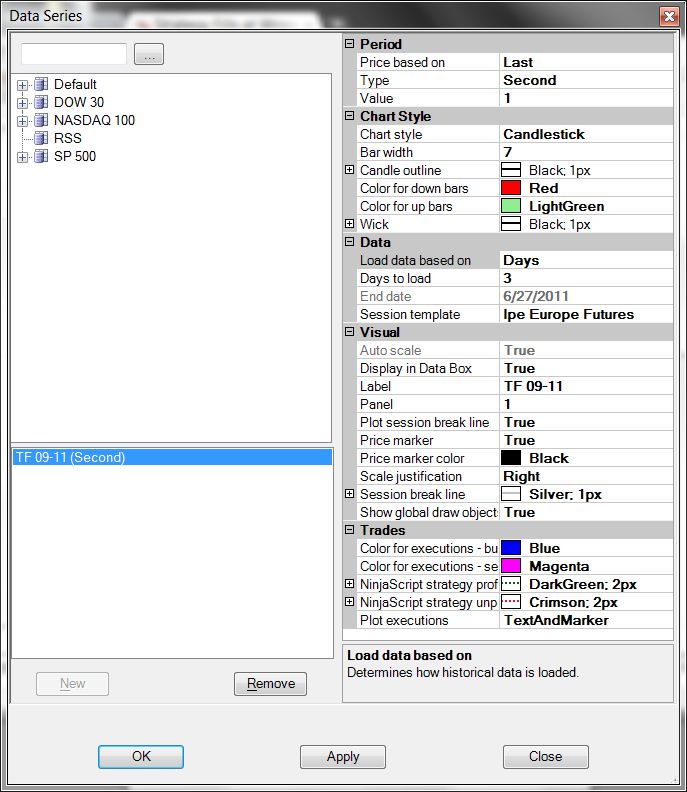
Task: Select TF 09-11 (Second) data series
Action: (x=172, y=457)
